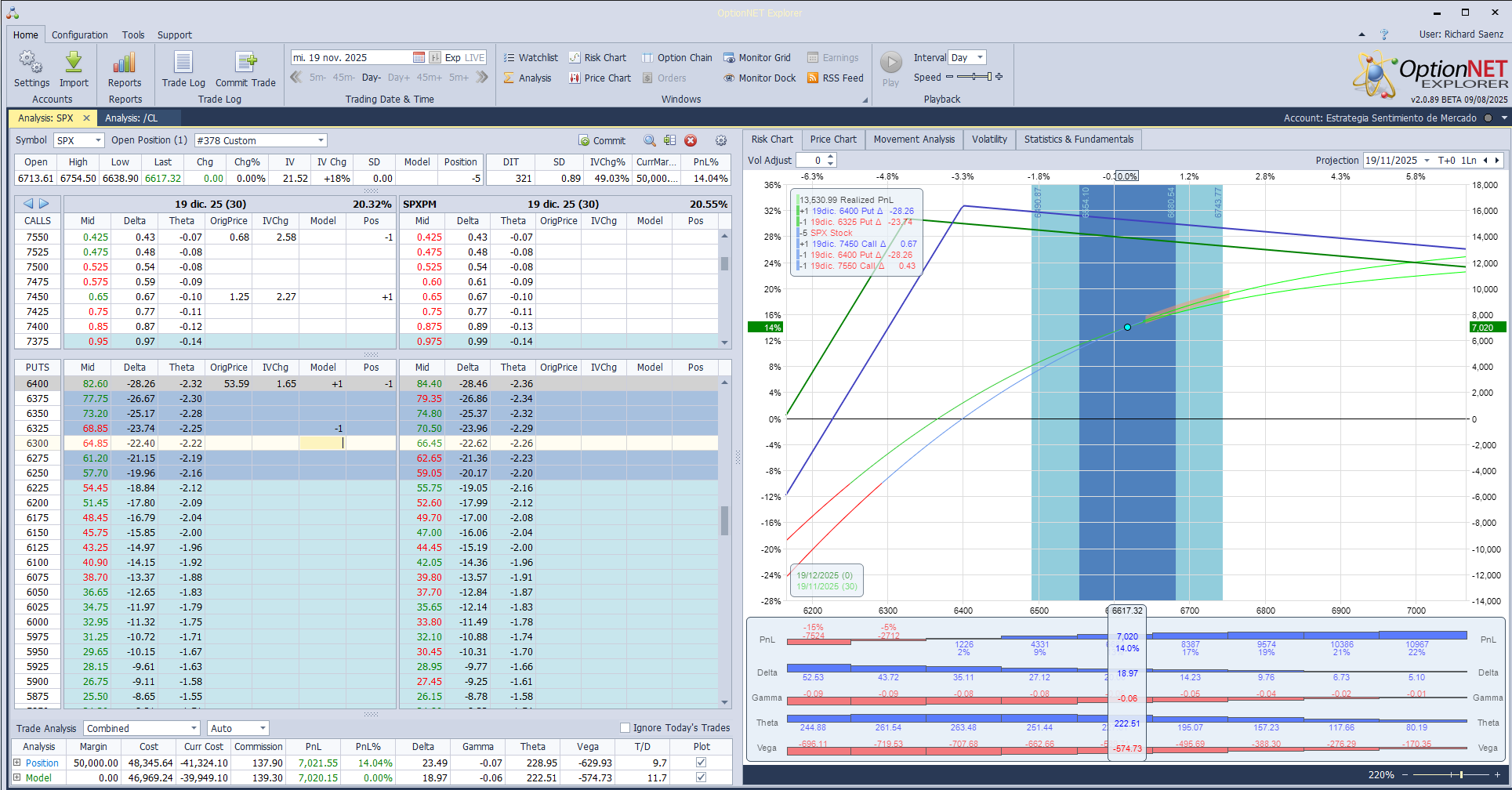Open the Auto dropdown in Trade Analysis

pos(263,728)
